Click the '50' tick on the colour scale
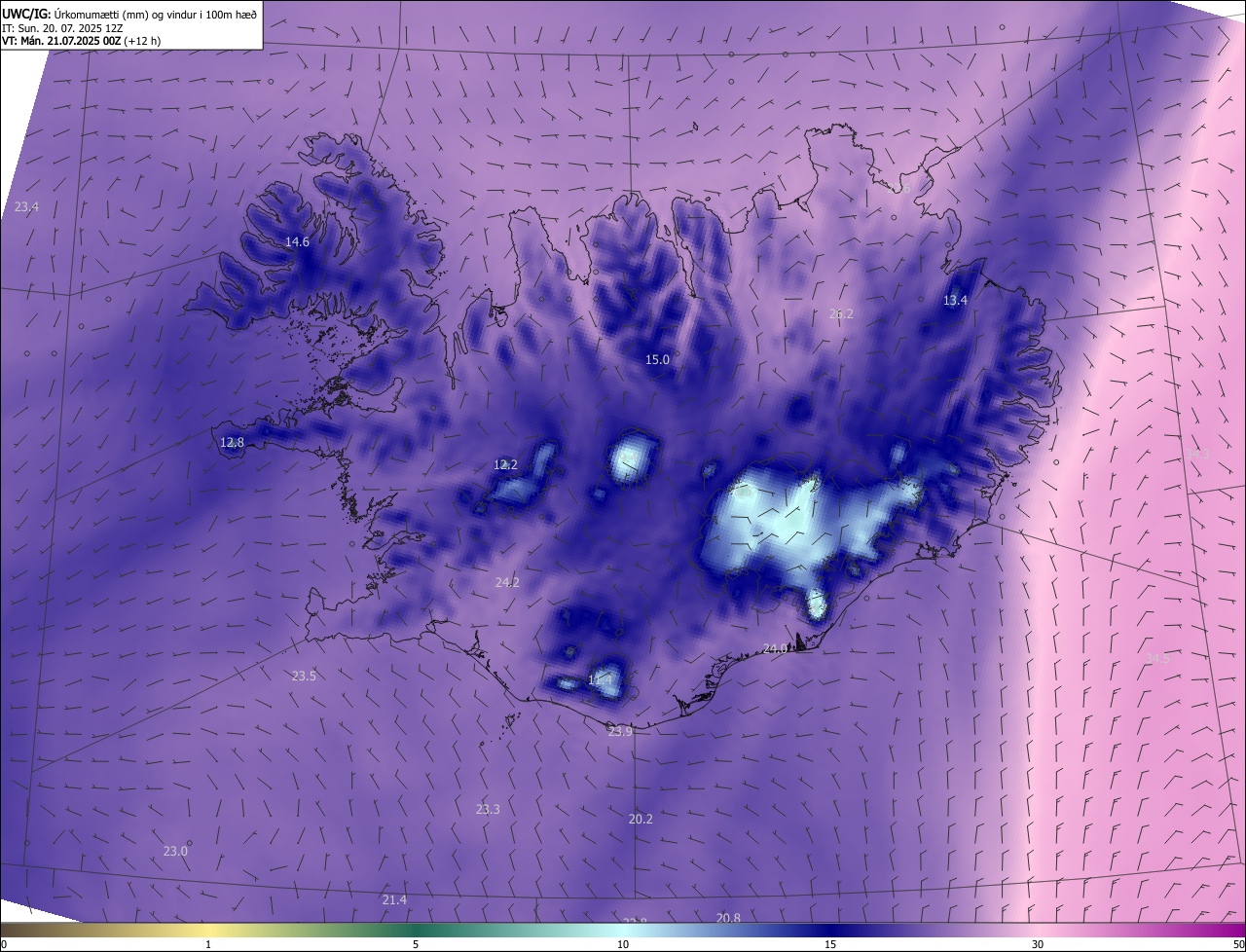The height and width of the screenshot is (952, 1246). [x=1238, y=944]
